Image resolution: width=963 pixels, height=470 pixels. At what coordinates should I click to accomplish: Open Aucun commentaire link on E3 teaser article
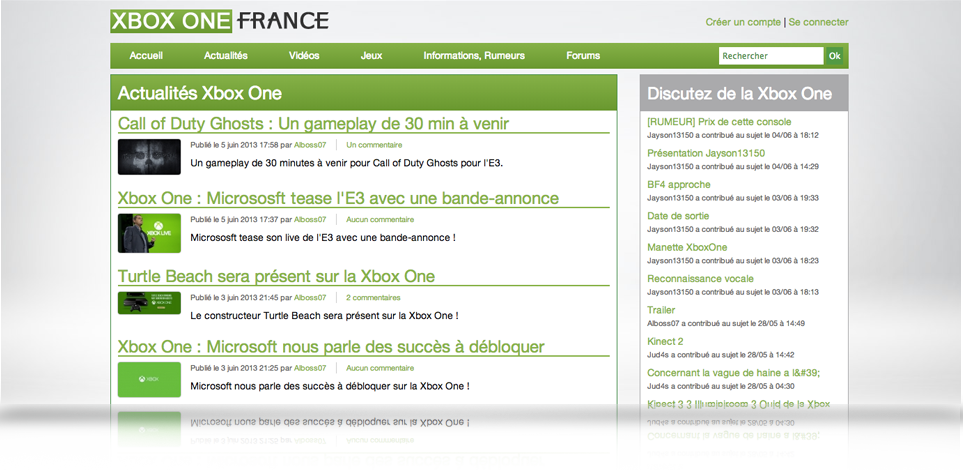tap(380, 219)
